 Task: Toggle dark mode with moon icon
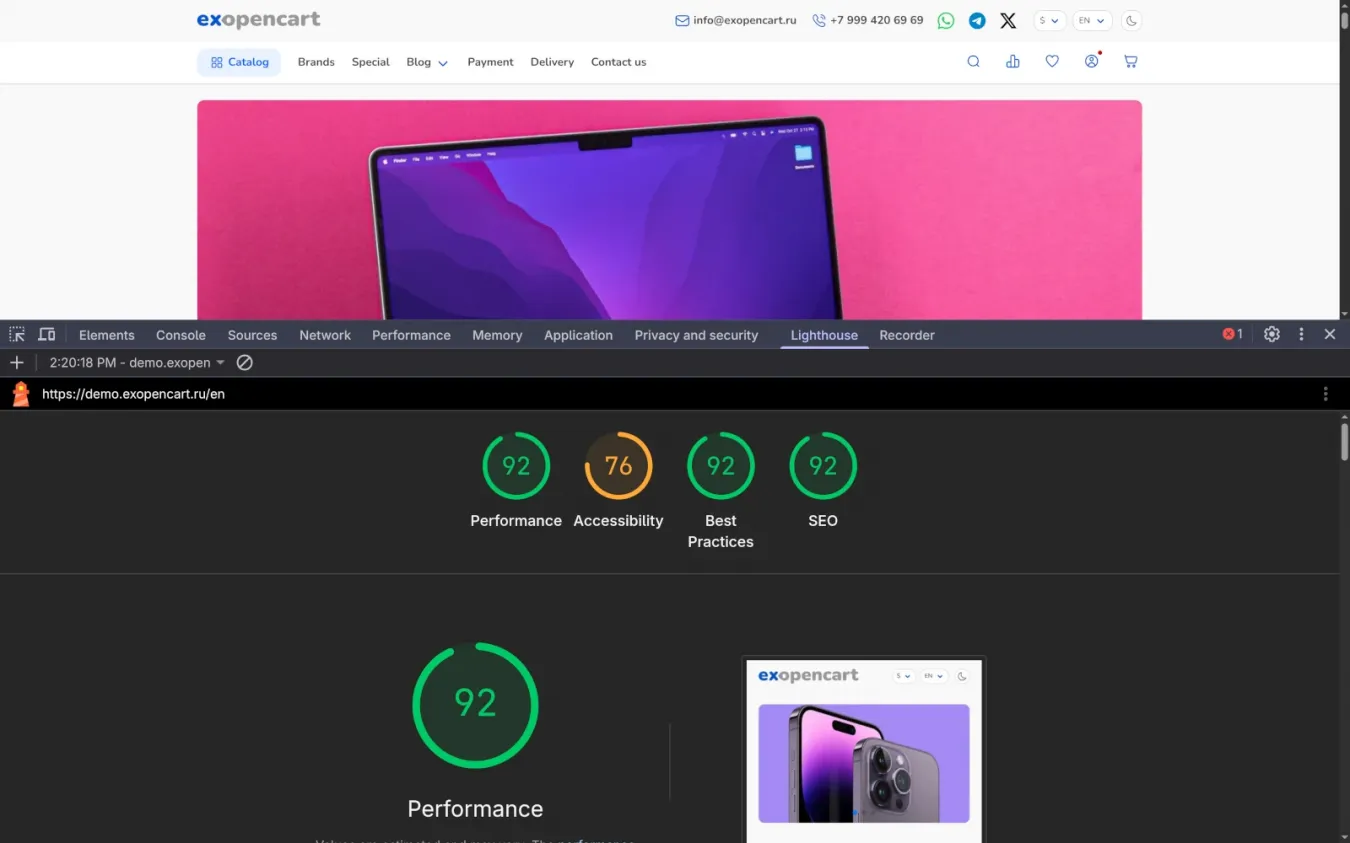tap(1131, 20)
